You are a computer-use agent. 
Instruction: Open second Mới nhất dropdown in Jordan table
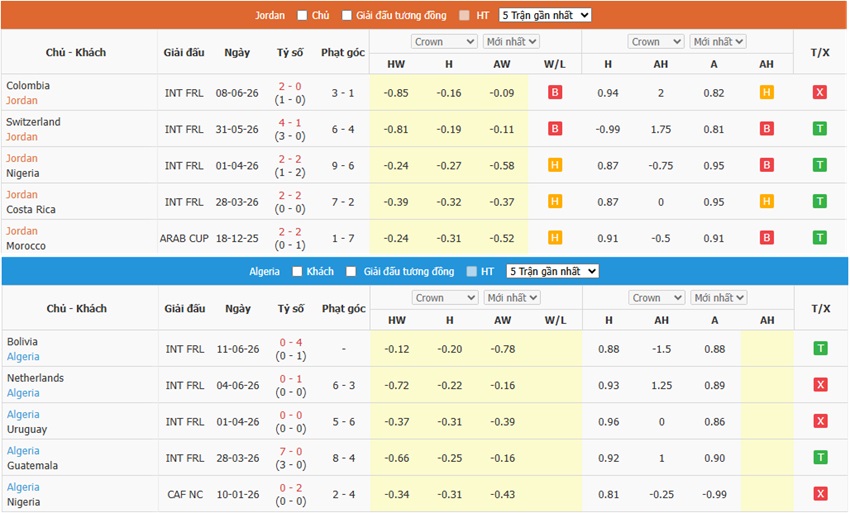click(718, 42)
